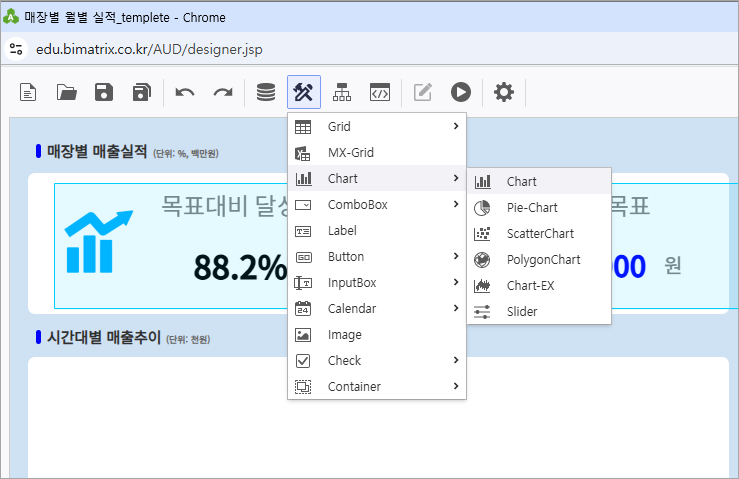Select the Label menu entry
The width and height of the screenshot is (739, 479).
[342, 231]
